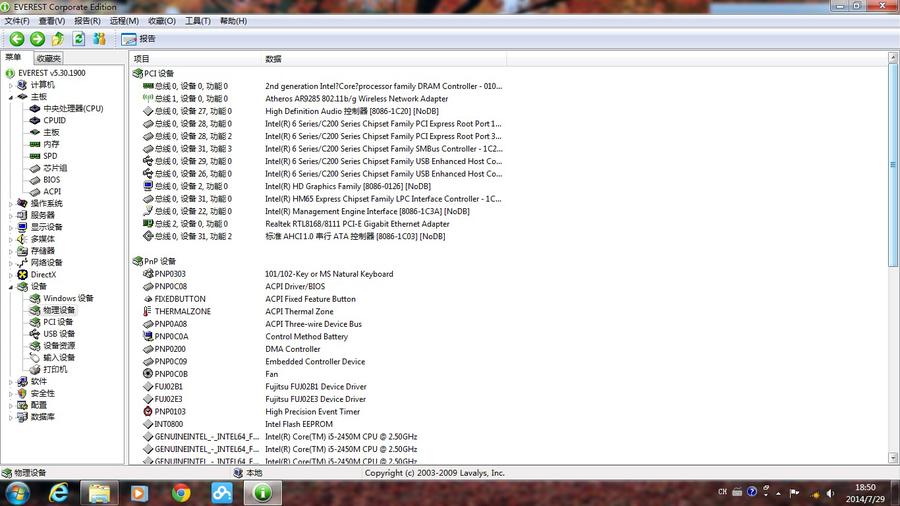Open the Windows Start button
The width and height of the screenshot is (900, 506).
[x=17, y=493]
